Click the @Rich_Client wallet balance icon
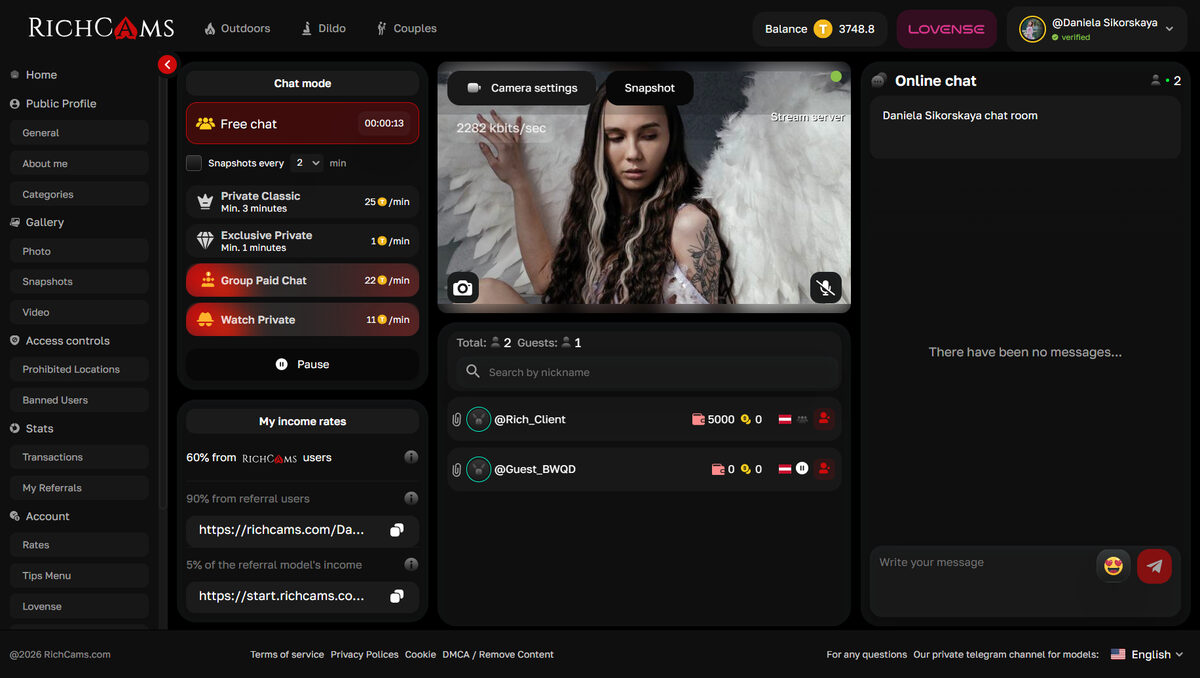The height and width of the screenshot is (678, 1200). 698,420
